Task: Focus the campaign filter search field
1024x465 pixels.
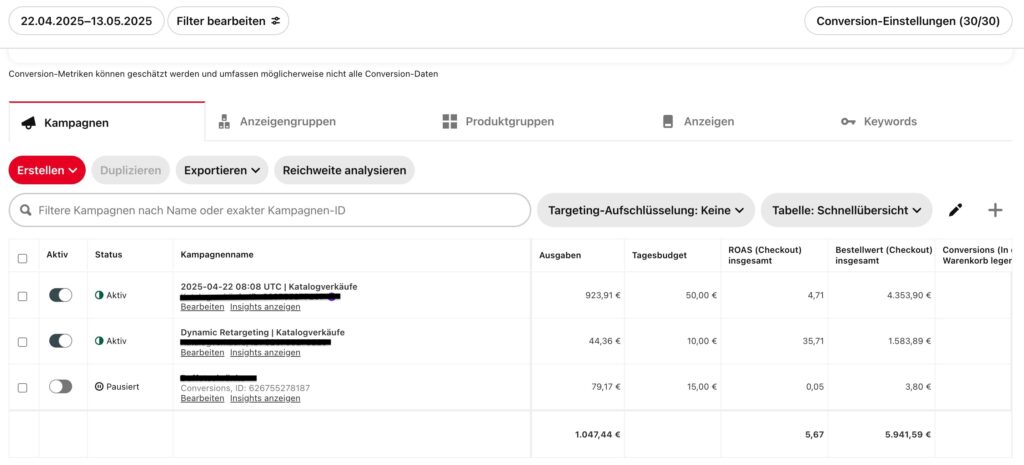Action: point(270,210)
